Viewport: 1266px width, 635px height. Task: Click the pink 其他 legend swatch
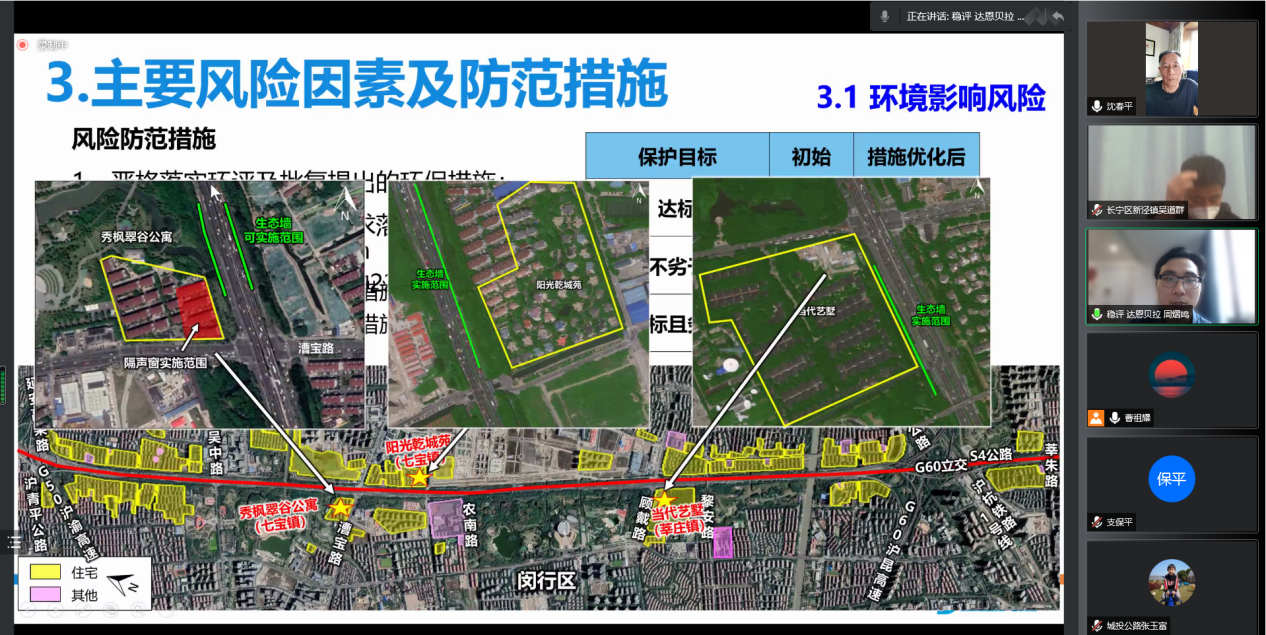[x=44, y=594]
